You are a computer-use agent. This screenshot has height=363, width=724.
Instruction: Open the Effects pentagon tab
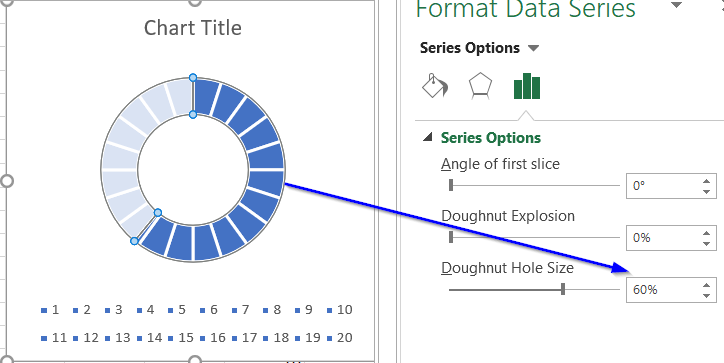(480, 86)
